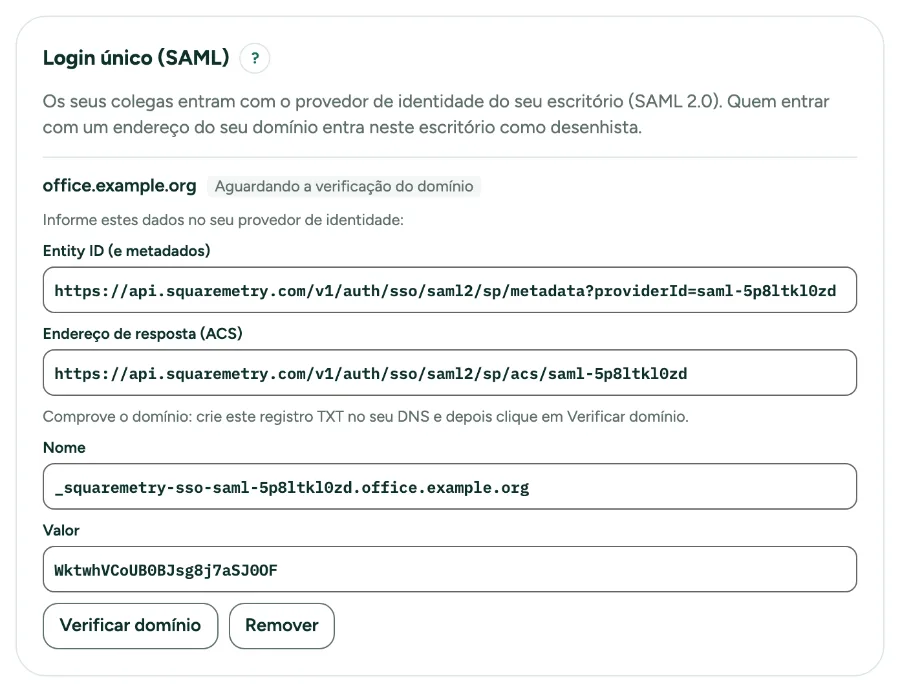The image size is (900, 692).
Task: Select the Endereço de resposta ACS URL field
Action: coord(450,372)
